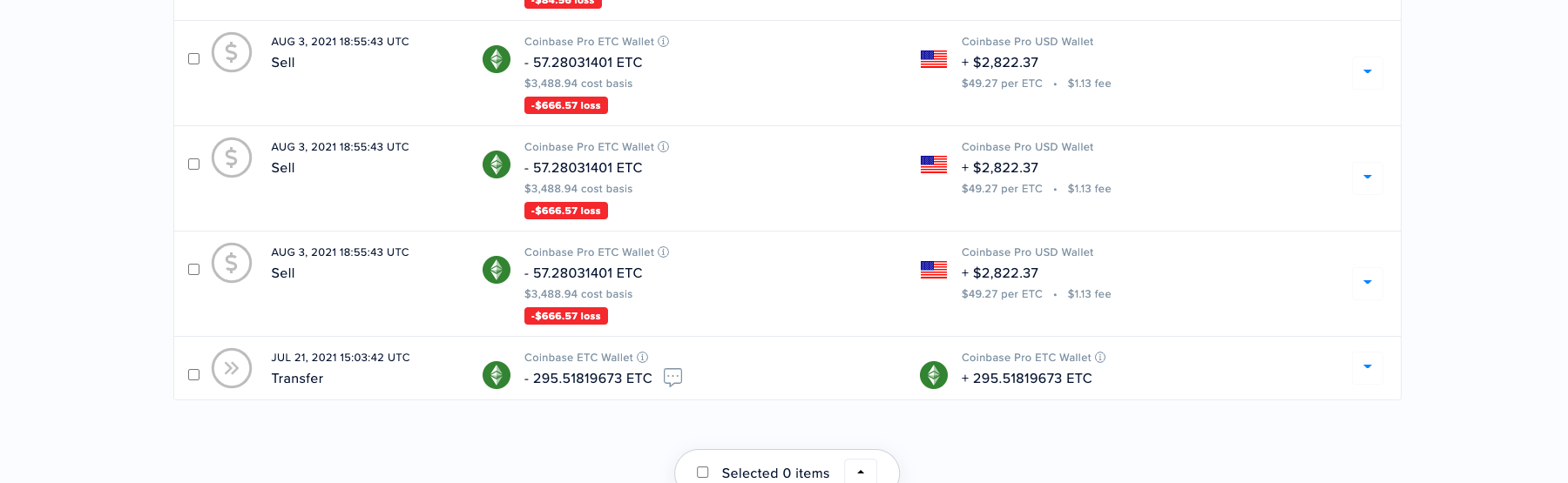Open the up-arrow menu beside Selected items
Screen dimensions: 1568x483
[861, 472]
